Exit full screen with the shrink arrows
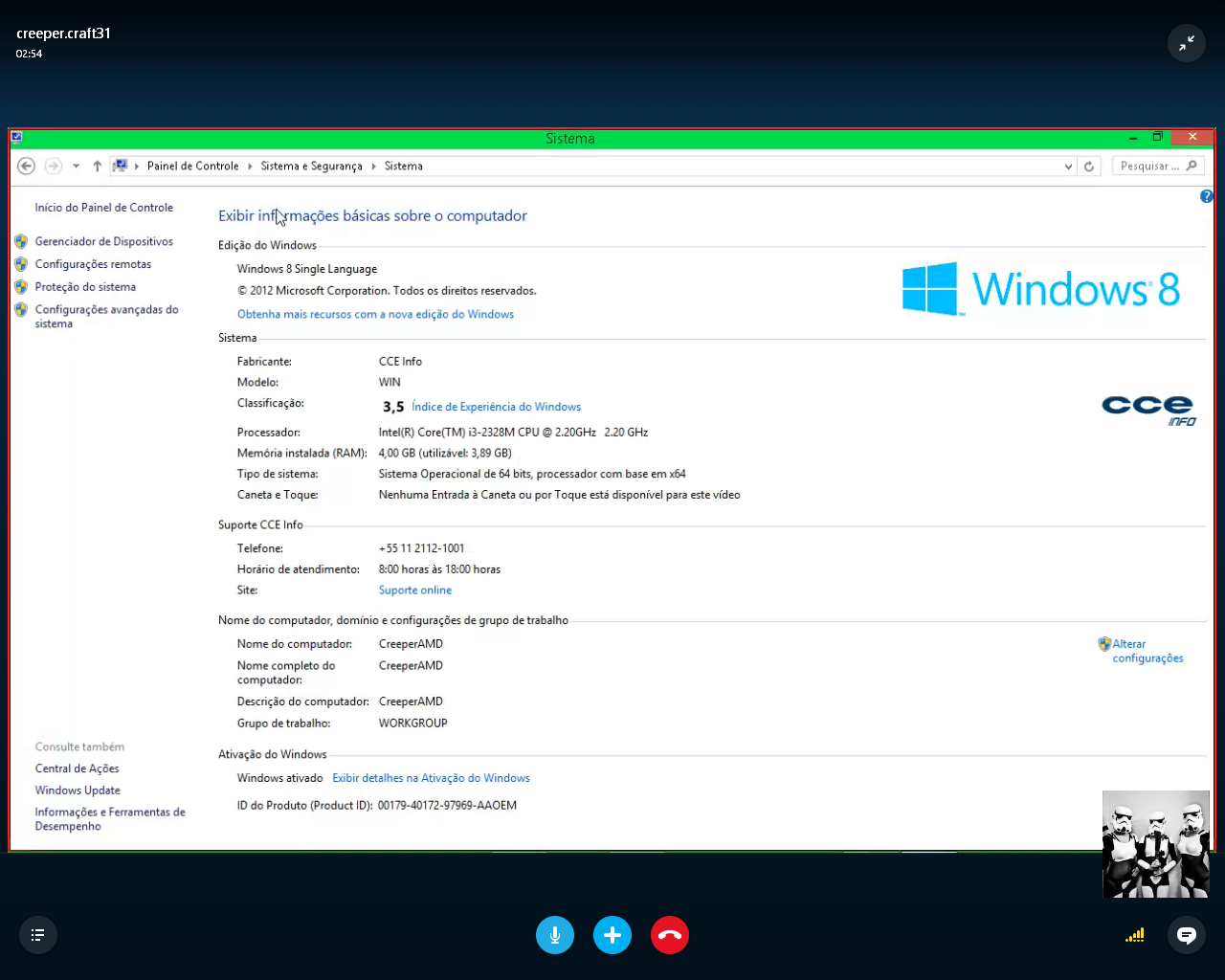 (1187, 43)
